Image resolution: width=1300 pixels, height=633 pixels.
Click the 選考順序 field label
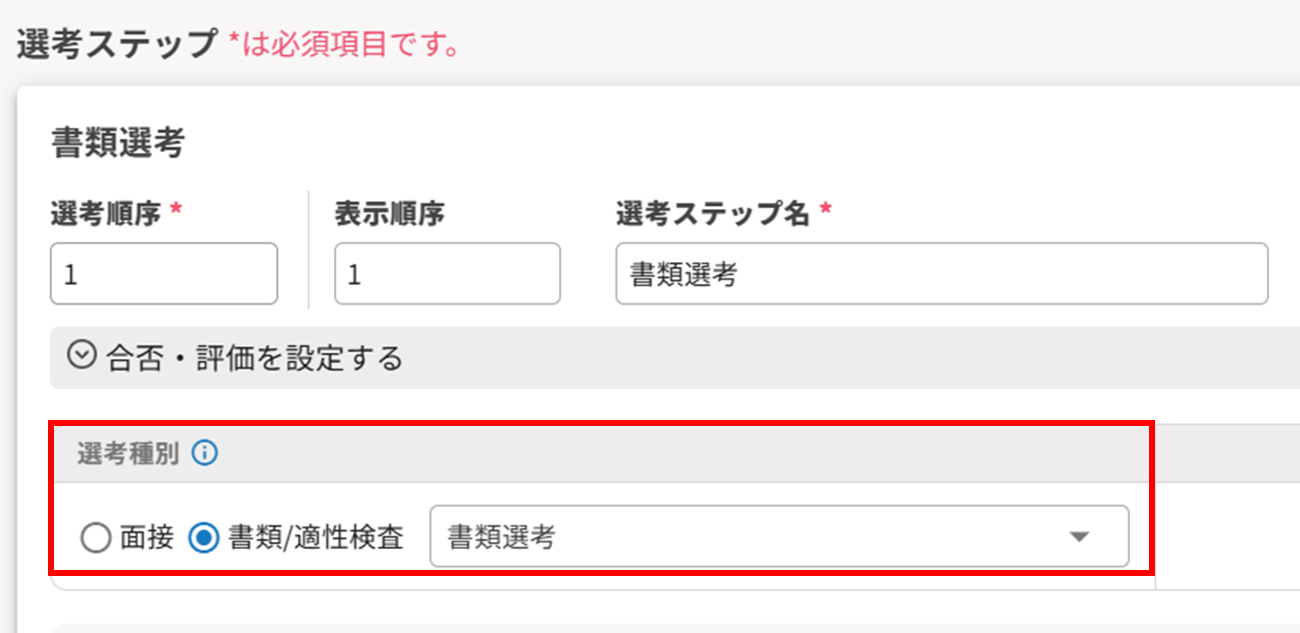point(106,214)
